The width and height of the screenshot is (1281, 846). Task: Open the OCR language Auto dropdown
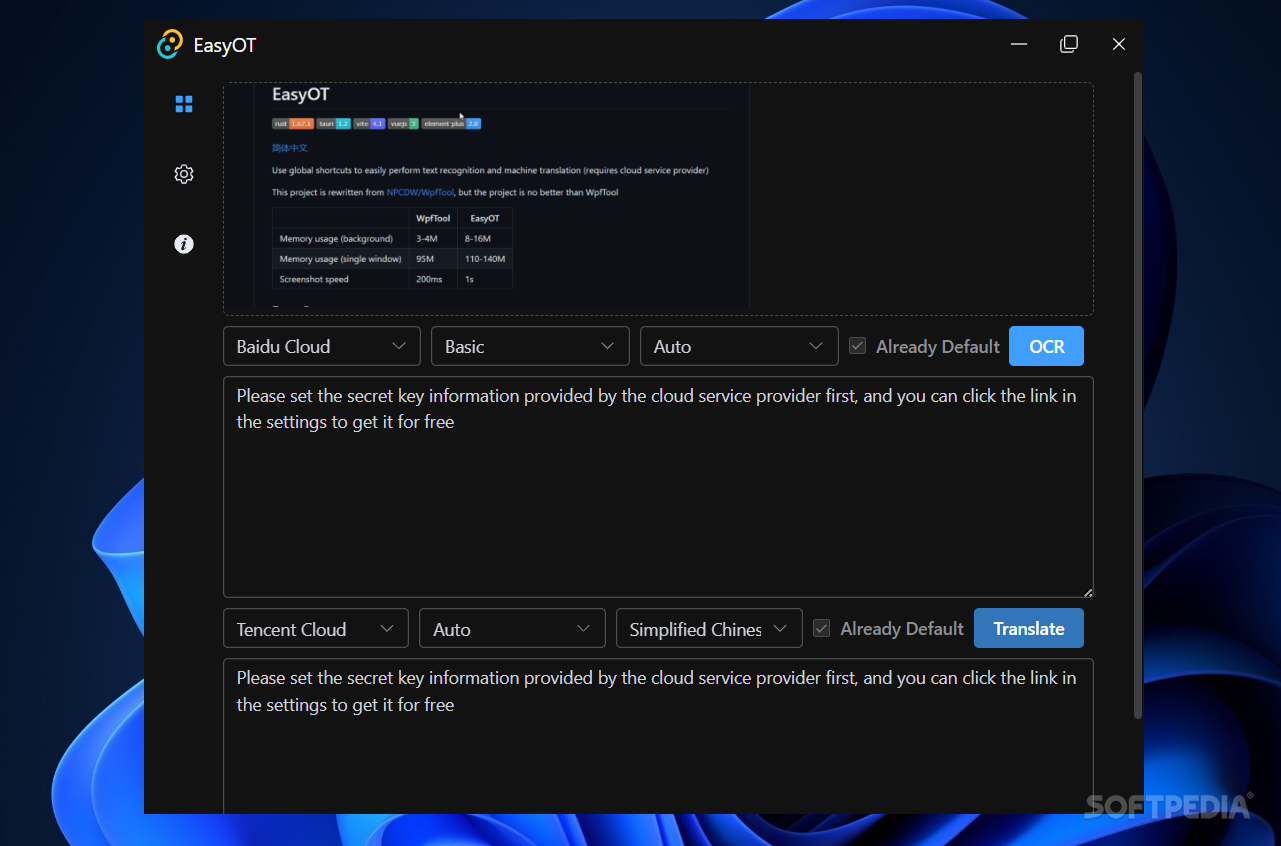pyautogui.click(x=739, y=346)
